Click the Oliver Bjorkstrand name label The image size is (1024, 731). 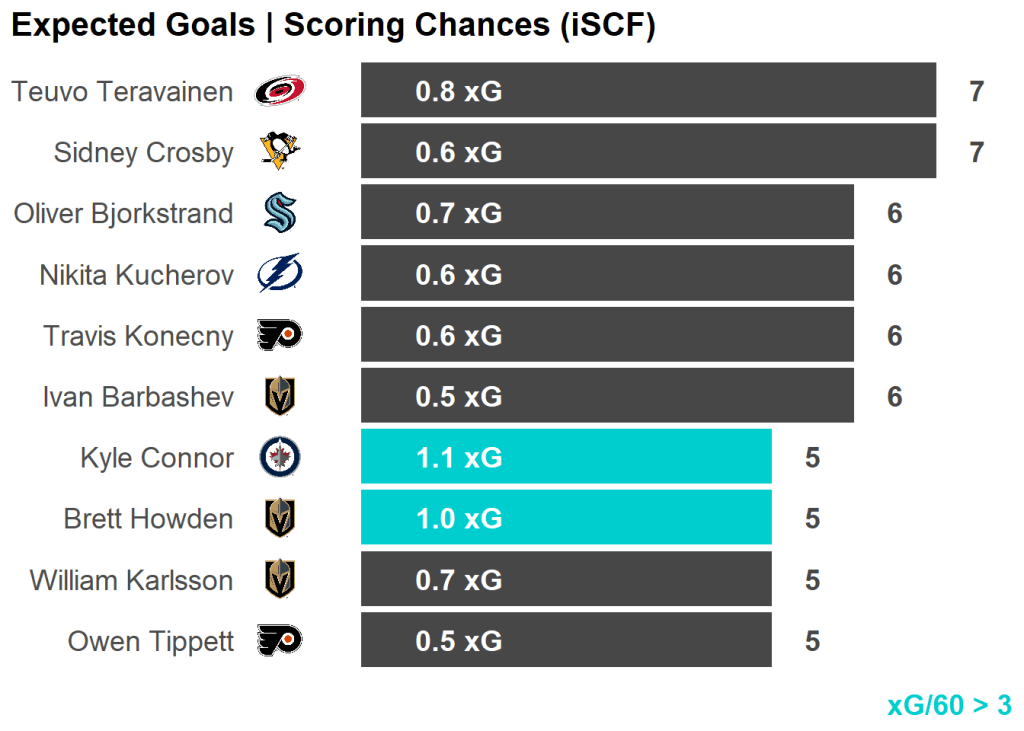pos(123,214)
